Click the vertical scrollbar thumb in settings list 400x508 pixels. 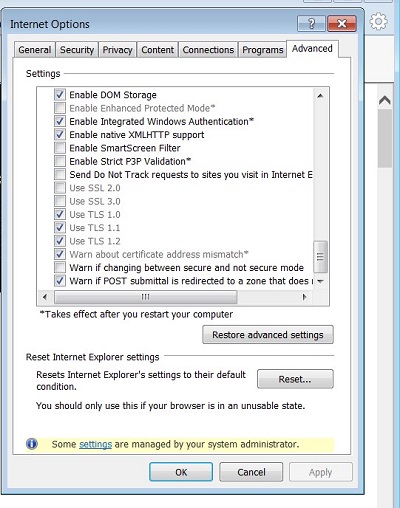320,256
